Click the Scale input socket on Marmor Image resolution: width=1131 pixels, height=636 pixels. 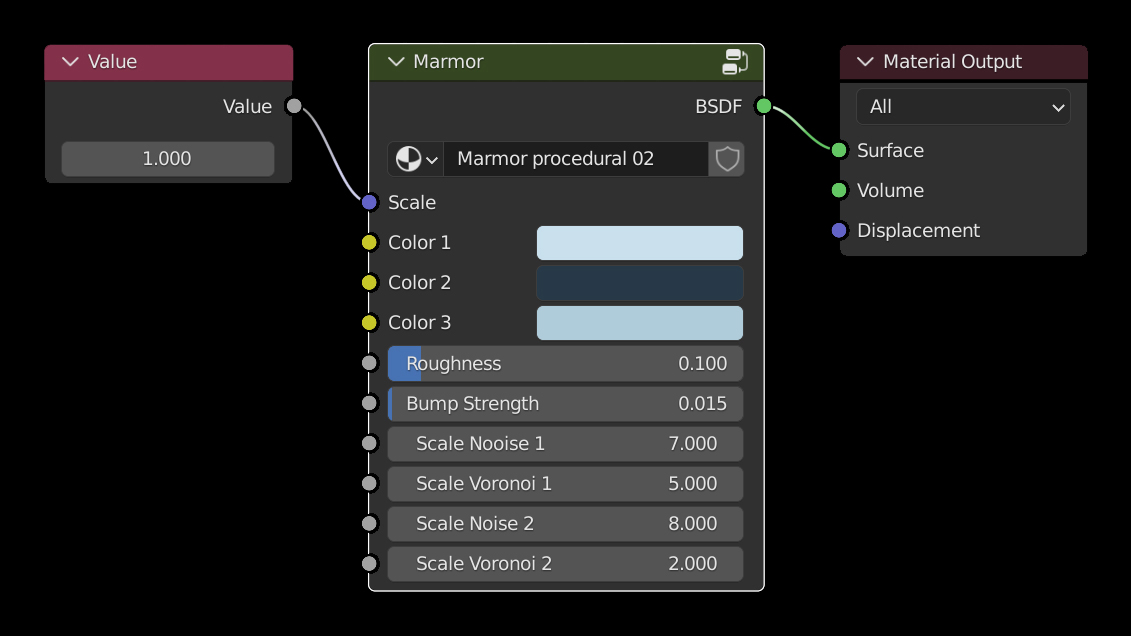click(x=369, y=202)
